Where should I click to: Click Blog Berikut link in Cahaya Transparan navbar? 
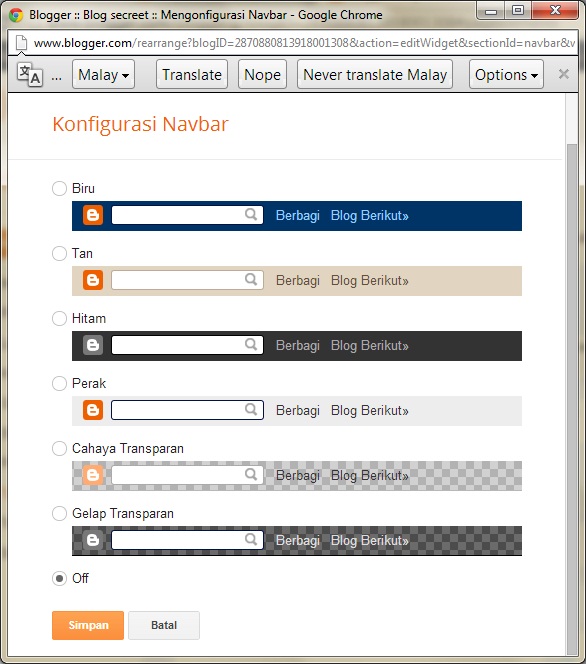(x=370, y=475)
